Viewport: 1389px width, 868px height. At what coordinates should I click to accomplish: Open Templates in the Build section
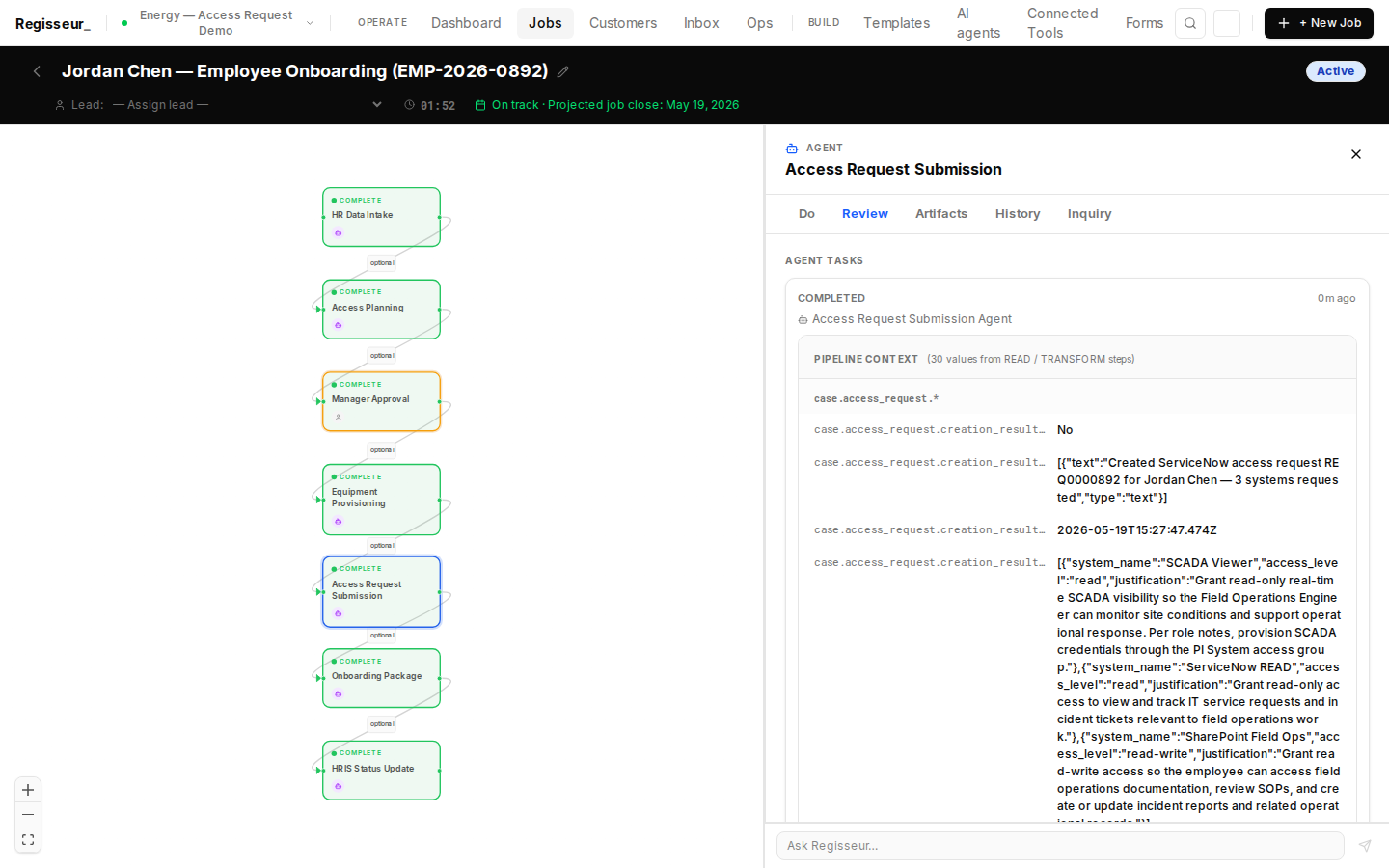point(896,23)
